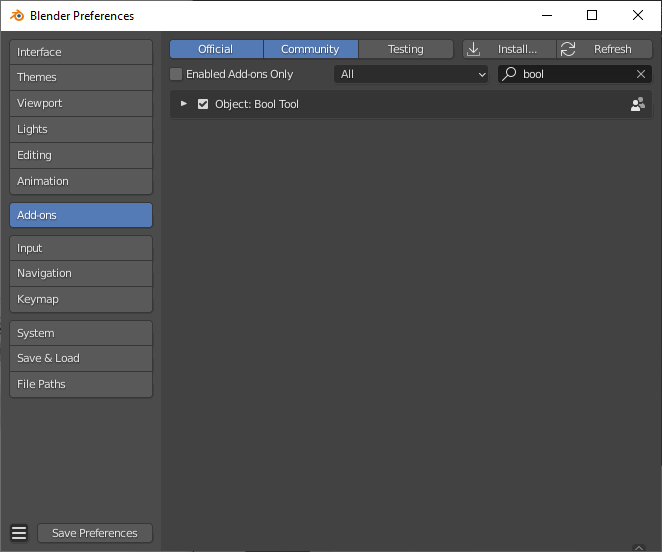Toggle the Official support level filter
This screenshot has height=552, width=662.
[216, 49]
